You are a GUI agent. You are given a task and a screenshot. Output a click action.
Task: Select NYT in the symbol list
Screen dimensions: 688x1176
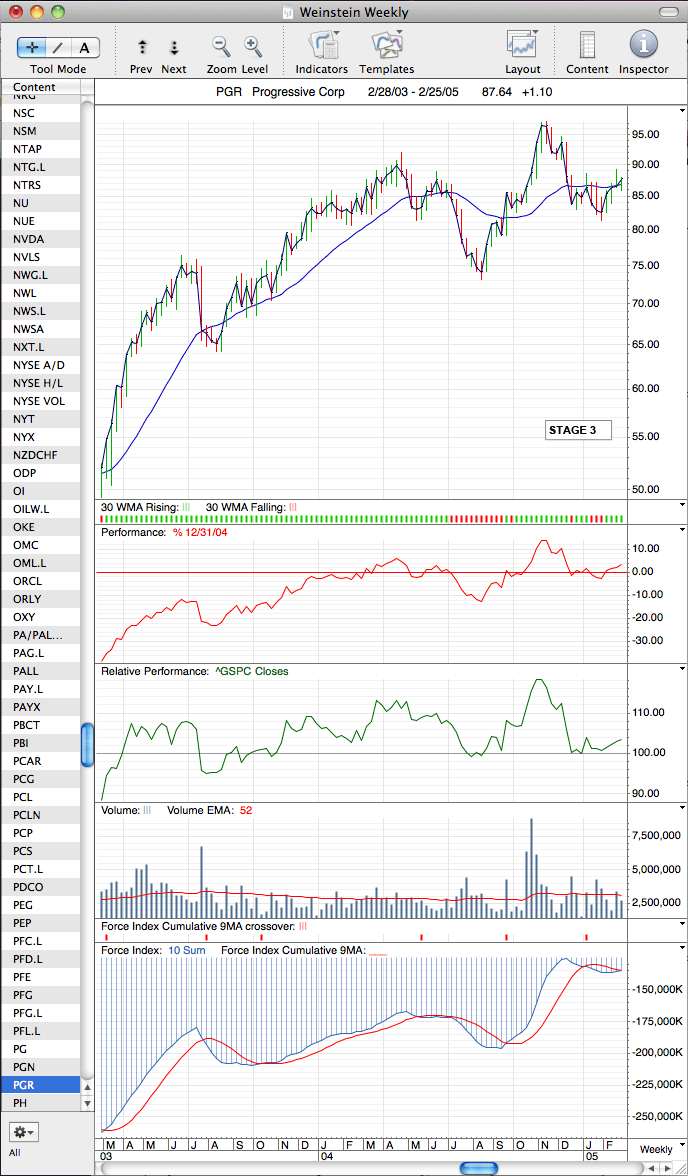41,419
